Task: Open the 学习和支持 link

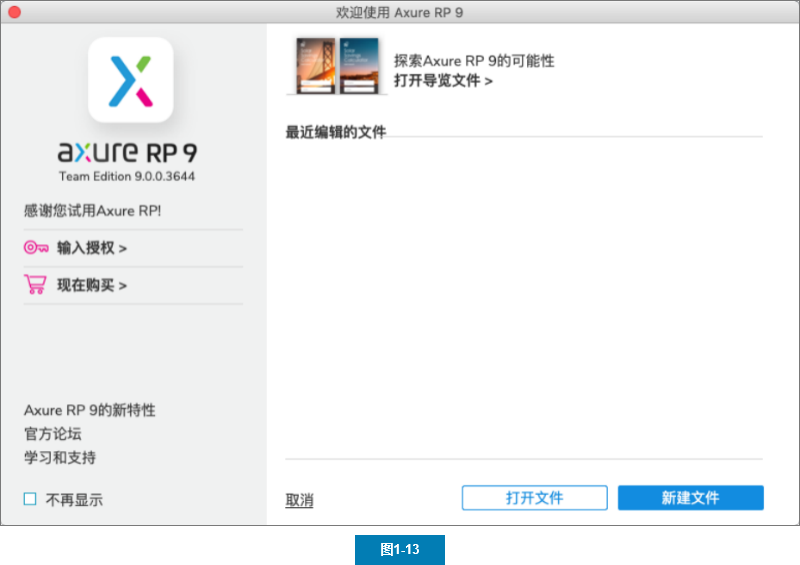Action: coord(60,457)
